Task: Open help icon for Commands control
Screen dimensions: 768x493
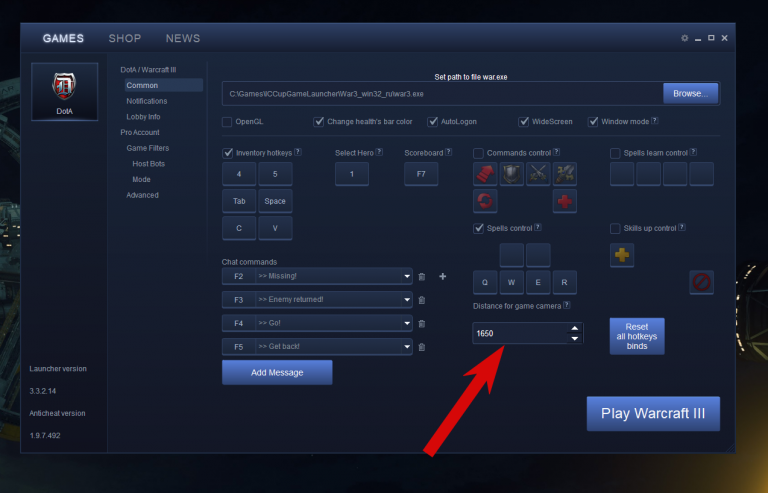Action: pyautogui.click(x=556, y=152)
